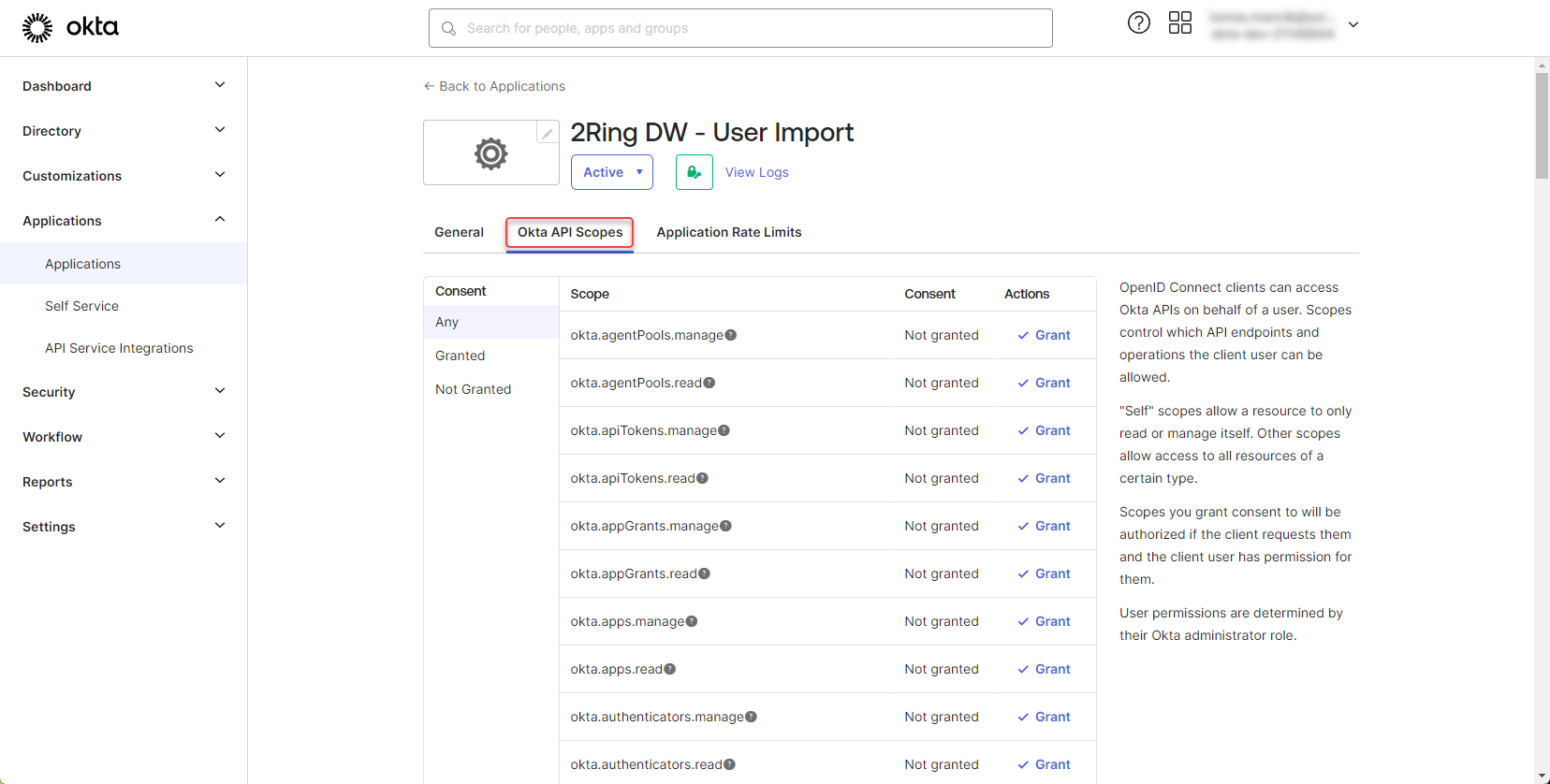Open the apps grid icon
Viewport: 1550px width, 784px height.
click(1179, 23)
